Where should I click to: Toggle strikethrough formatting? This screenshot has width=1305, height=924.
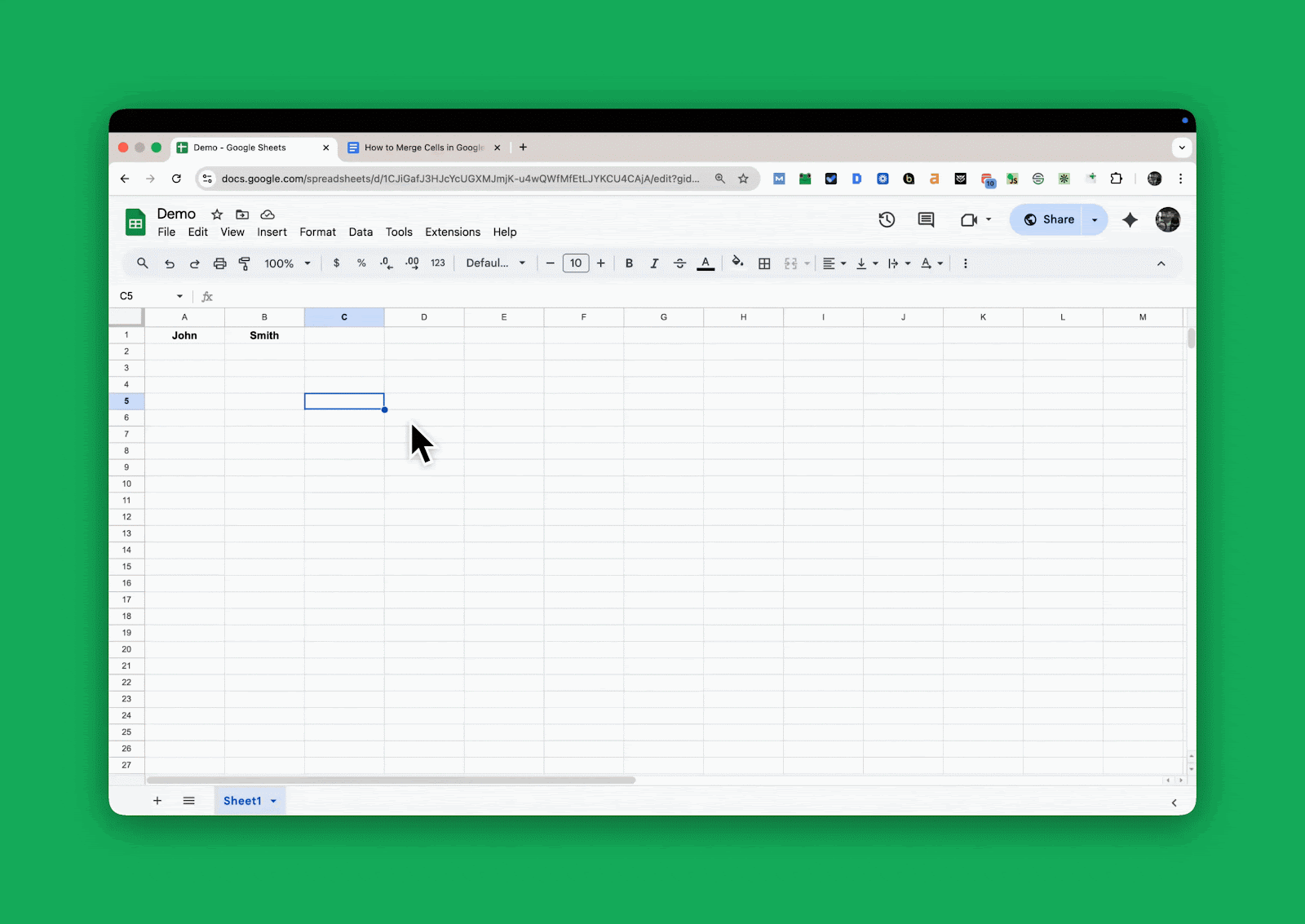tap(679, 263)
